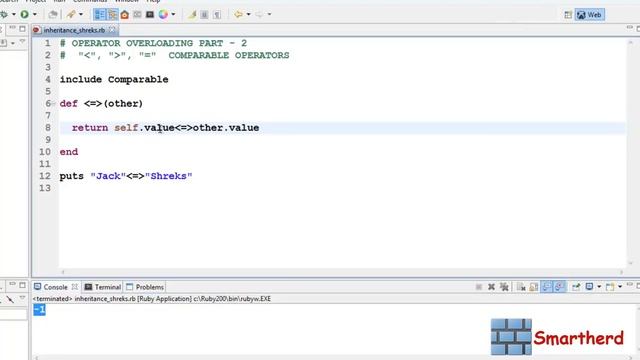Image resolution: width=640 pixels, height=360 pixels.
Task: Click the Open Console icon
Action: (610, 287)
